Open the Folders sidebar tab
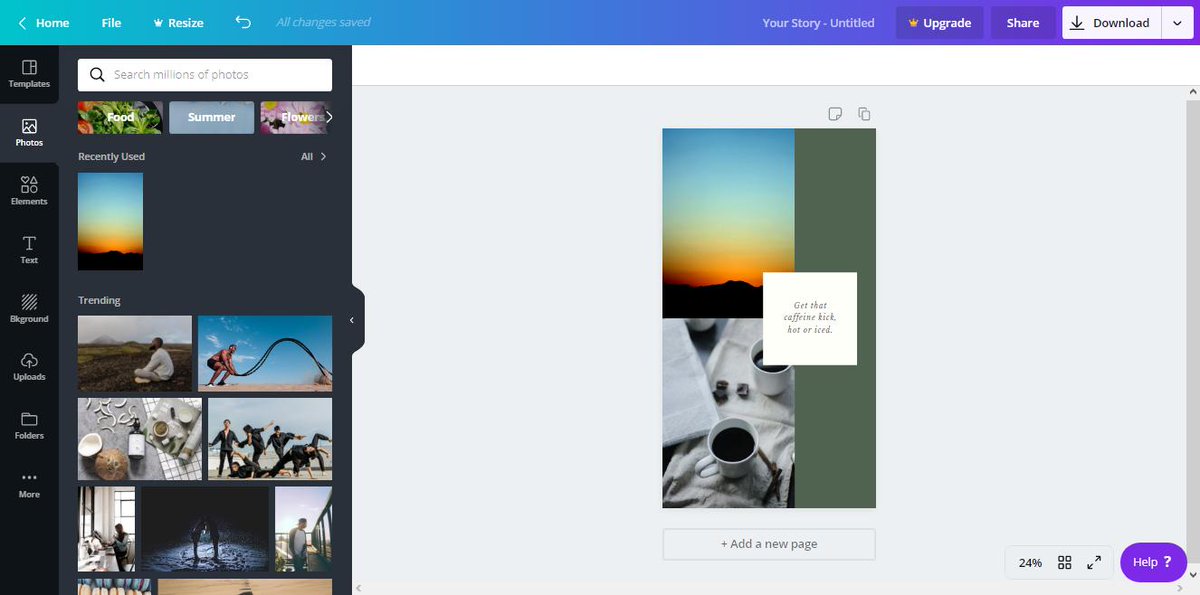Image resolution: width=1200 pixels, height=595 pixels. [29, 425]
